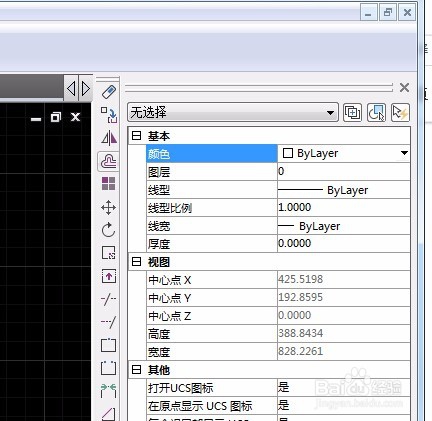This screenshot has width=432, height=421.
Task: Select the Copy object tool
Action: point(109,115)
